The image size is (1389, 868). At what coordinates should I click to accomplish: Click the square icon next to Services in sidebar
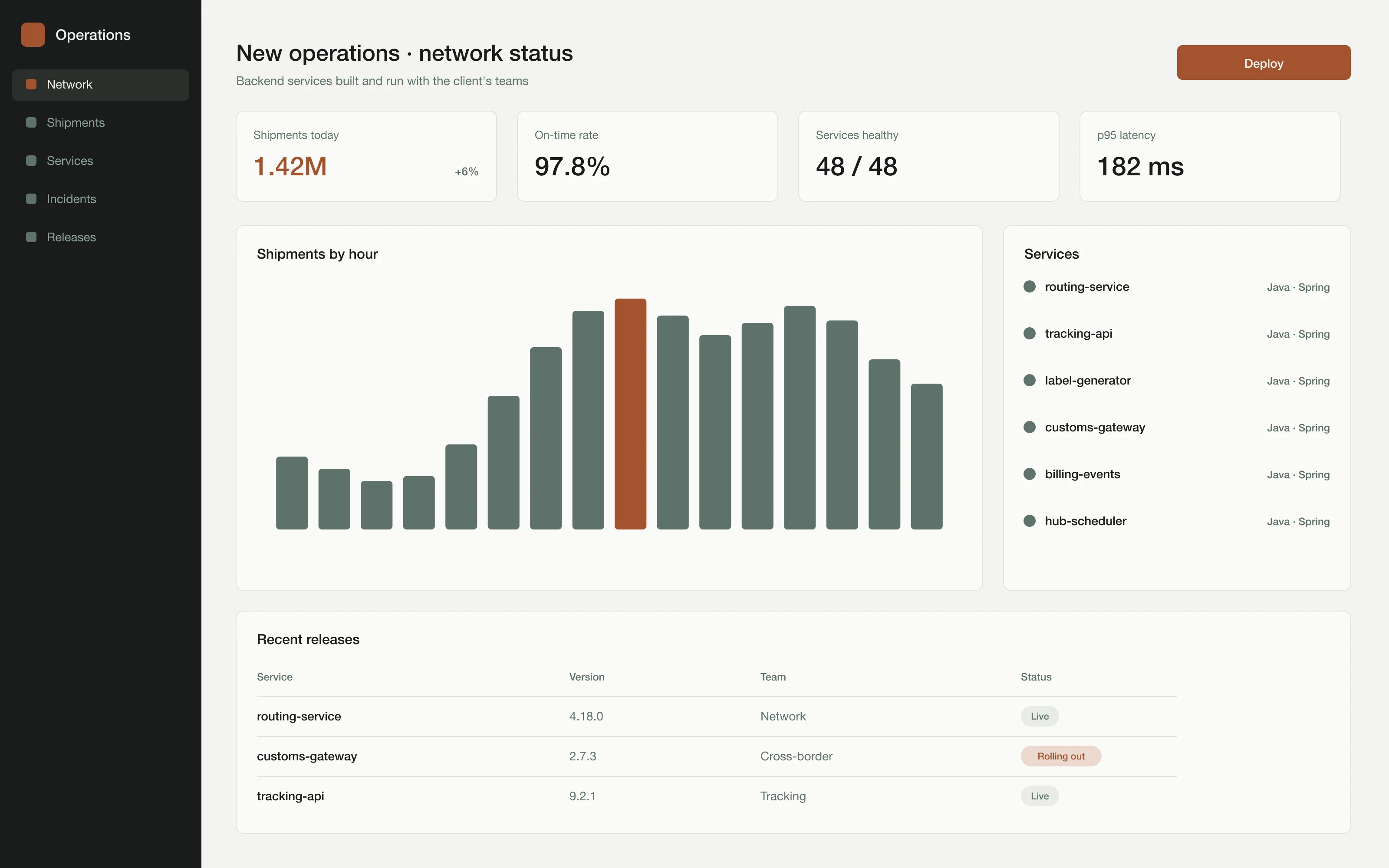32,161
